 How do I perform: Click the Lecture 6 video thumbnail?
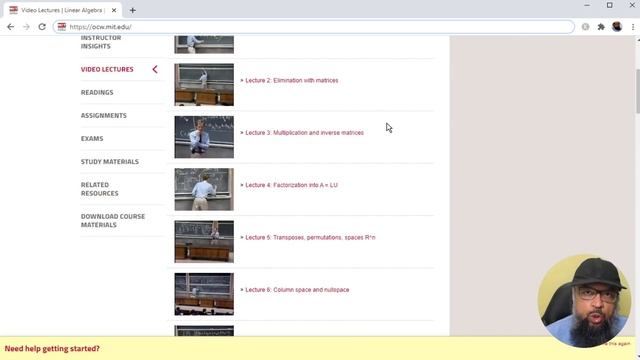(204, 294)
